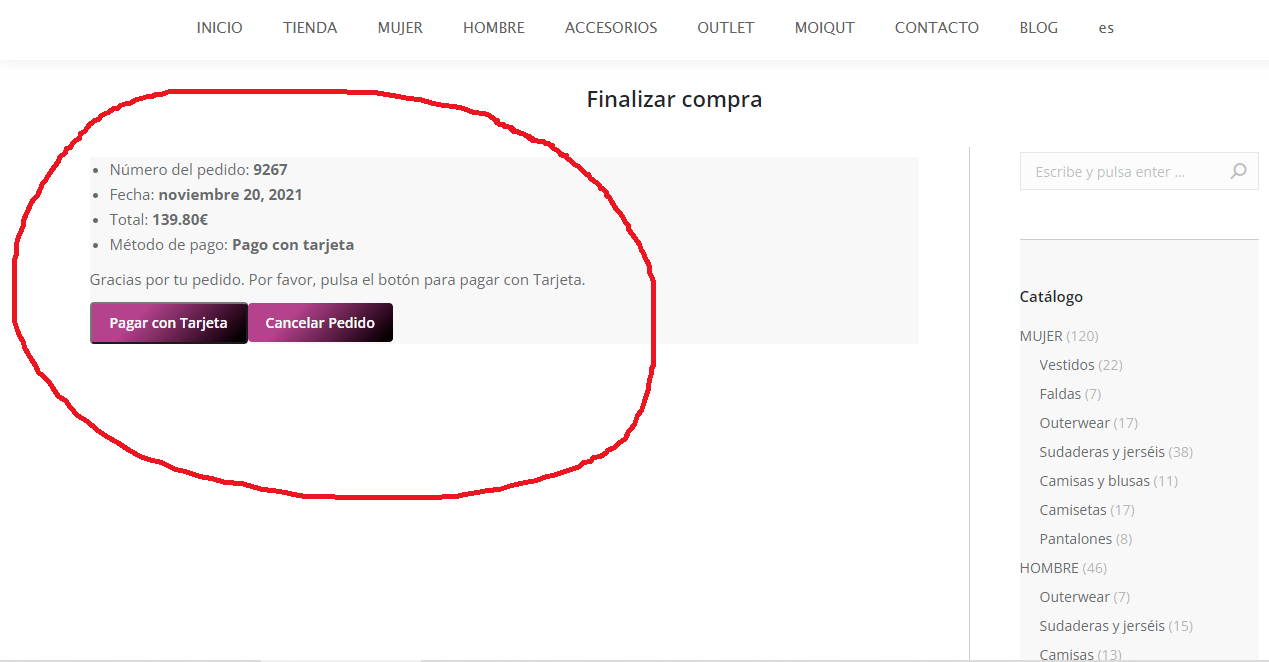Visit the OUTLET section
1269x662 pixels.
[x=726, y=28]
